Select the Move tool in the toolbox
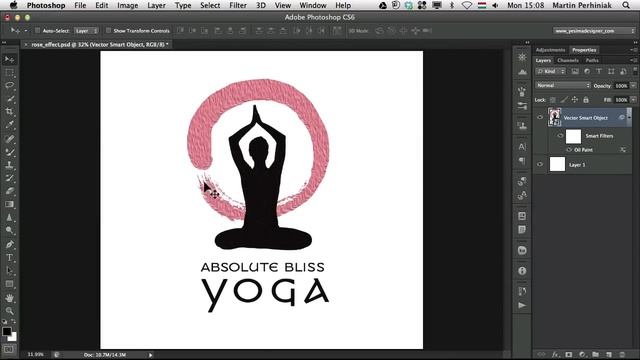The height and width of the screenshot is (360, 640). 9,60
